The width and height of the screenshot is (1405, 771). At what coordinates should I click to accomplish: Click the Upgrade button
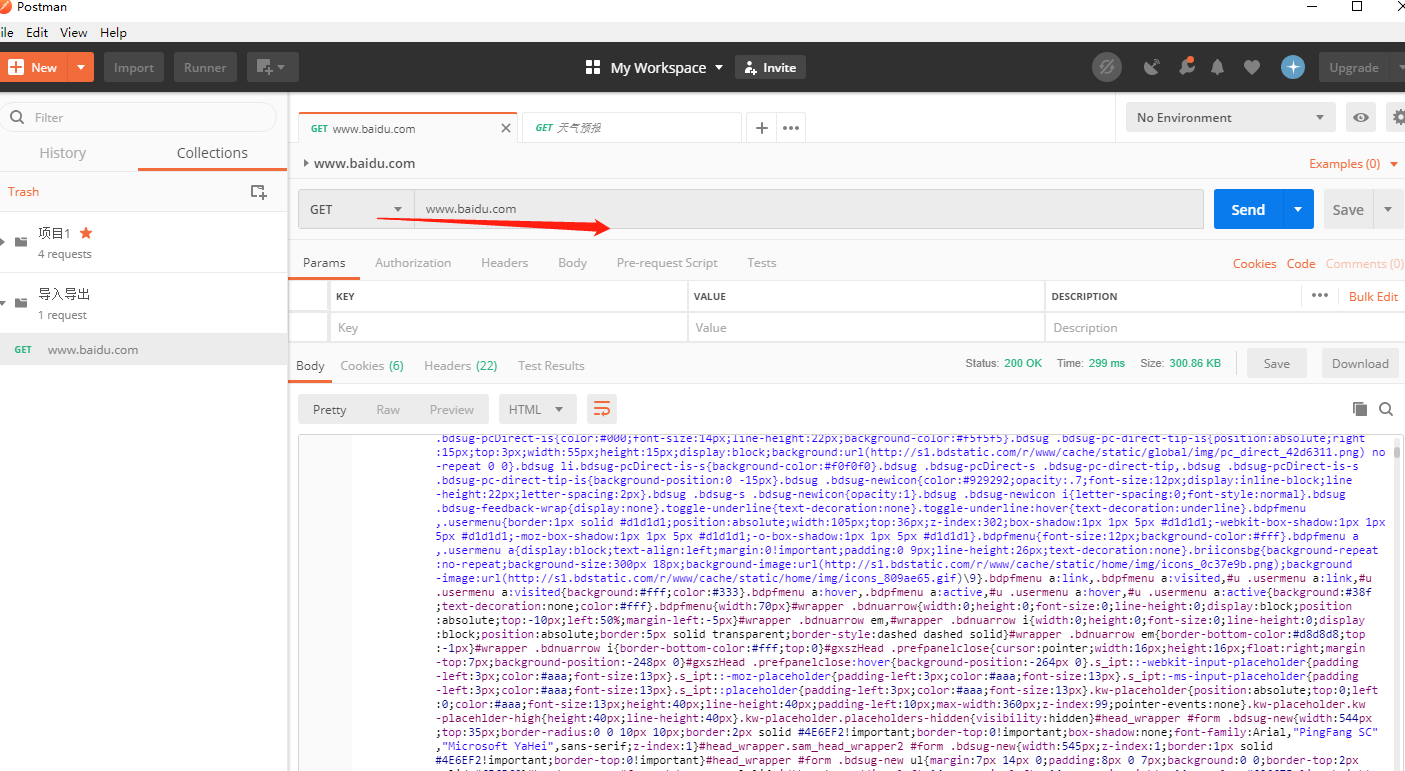[1354, 67]
